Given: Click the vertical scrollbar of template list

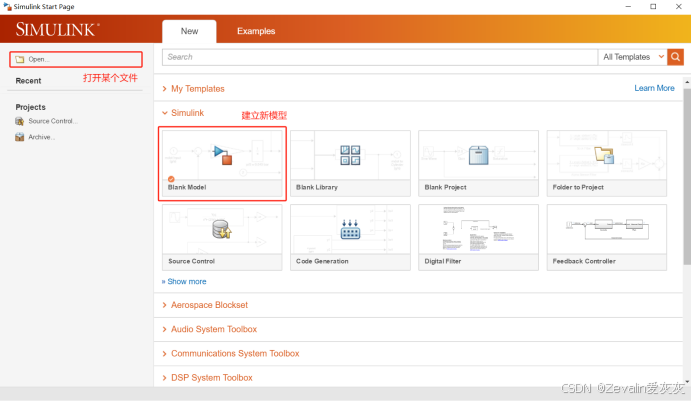Looking at the screenshot, I should (x=687, y=177).
